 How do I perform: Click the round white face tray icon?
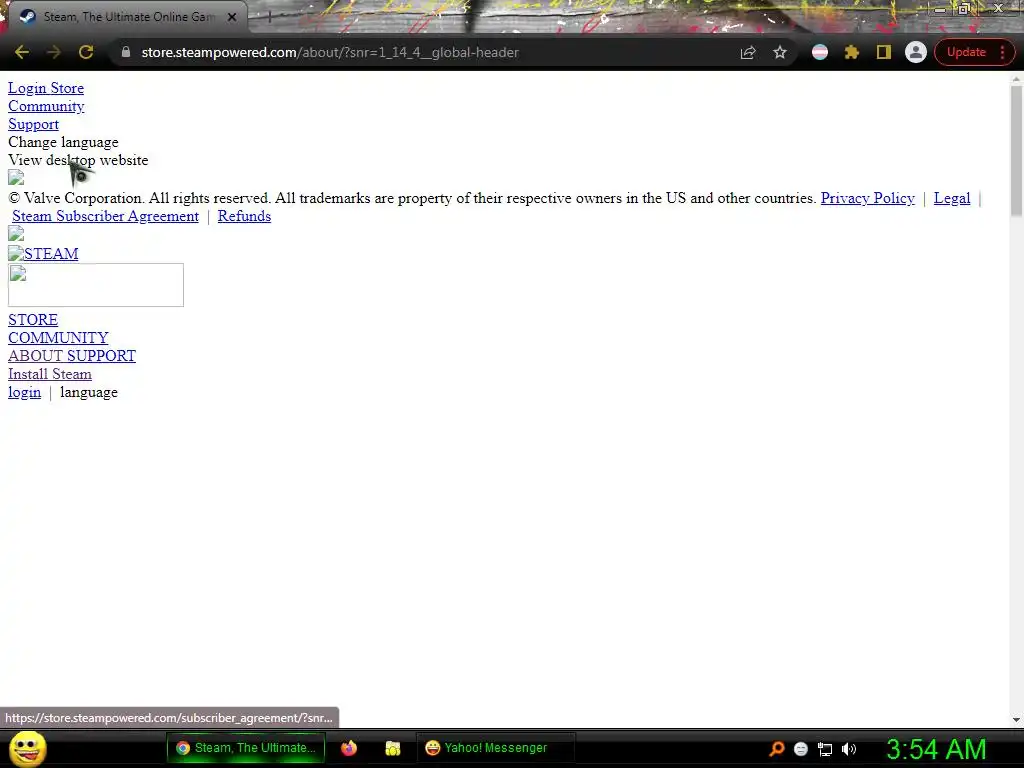801,749
